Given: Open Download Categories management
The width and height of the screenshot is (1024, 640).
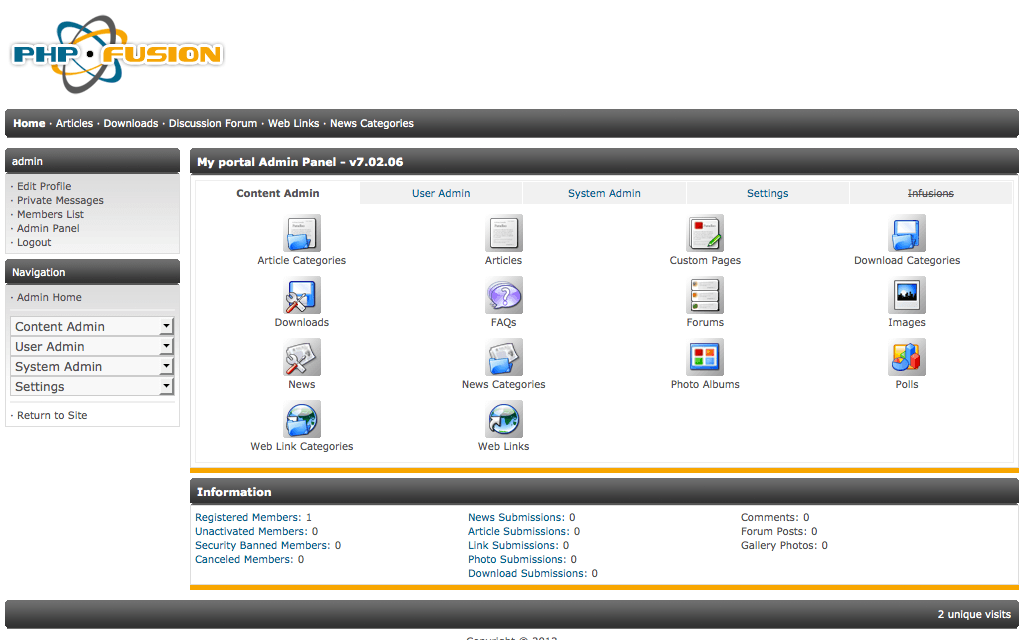Looking at the screenshot, I should coord(906,233).
